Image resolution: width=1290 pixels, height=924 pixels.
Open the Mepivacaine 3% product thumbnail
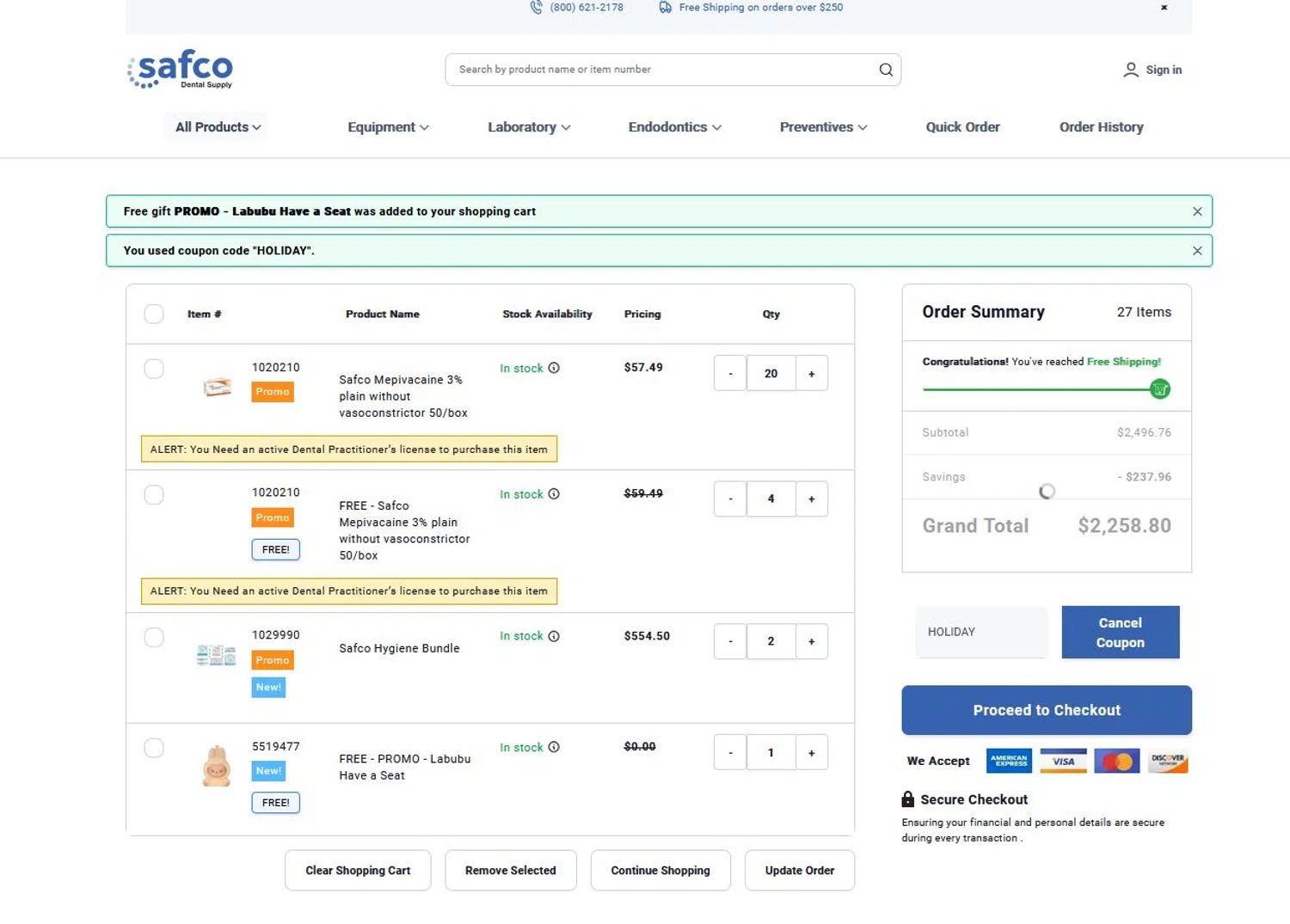tap(217, 388)
